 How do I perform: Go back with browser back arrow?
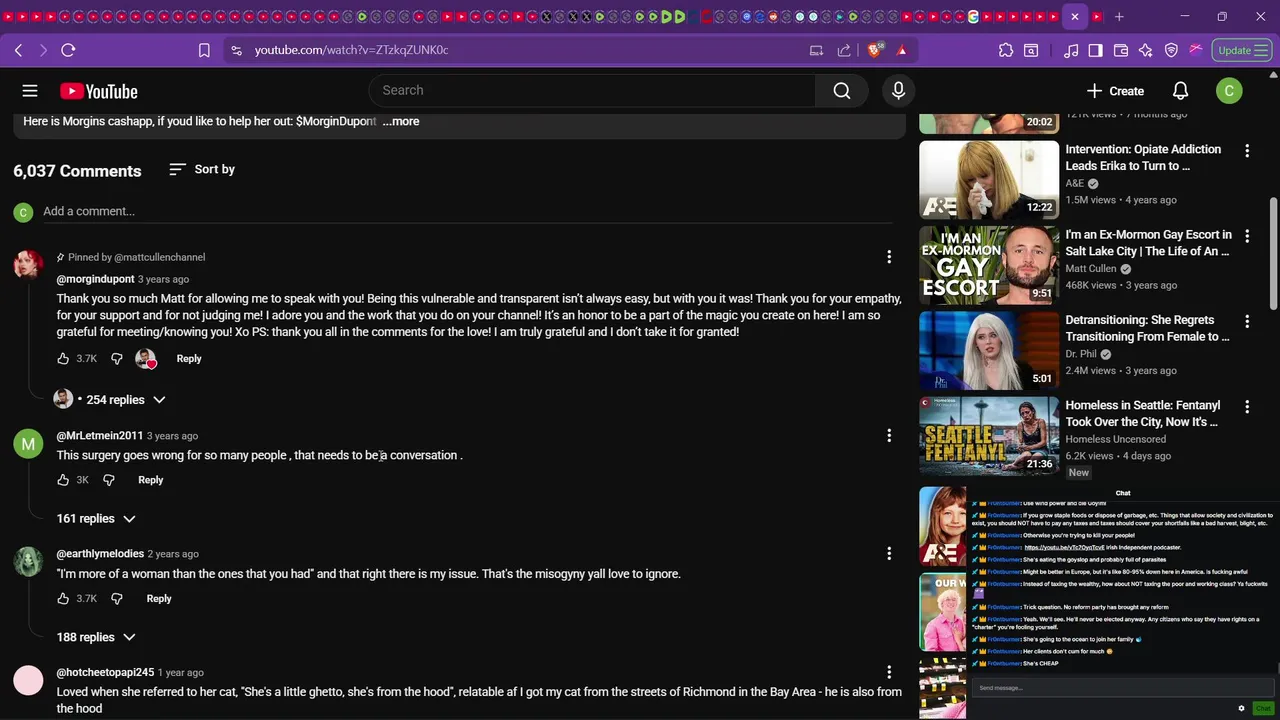click(x=18, y=50)
